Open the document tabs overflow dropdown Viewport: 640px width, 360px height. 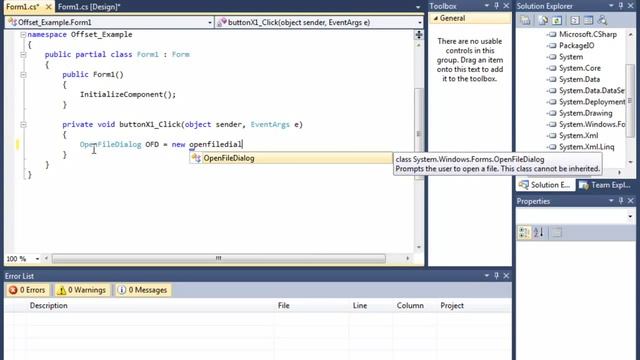coord(418,7)
